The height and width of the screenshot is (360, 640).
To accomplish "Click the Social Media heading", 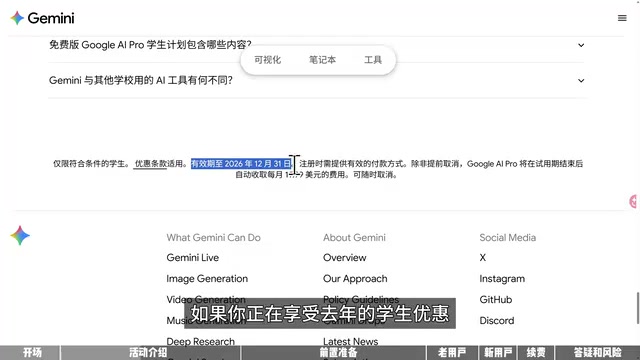I will click(x=507, y=238).
